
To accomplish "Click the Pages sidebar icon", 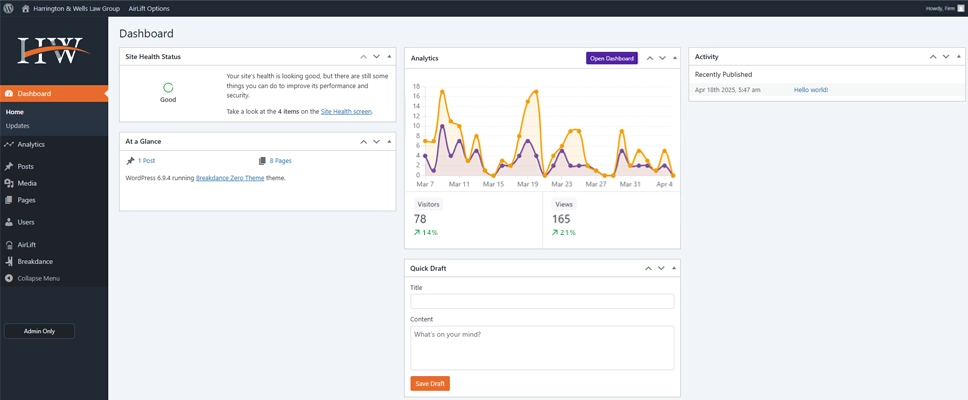I will 9,200.
